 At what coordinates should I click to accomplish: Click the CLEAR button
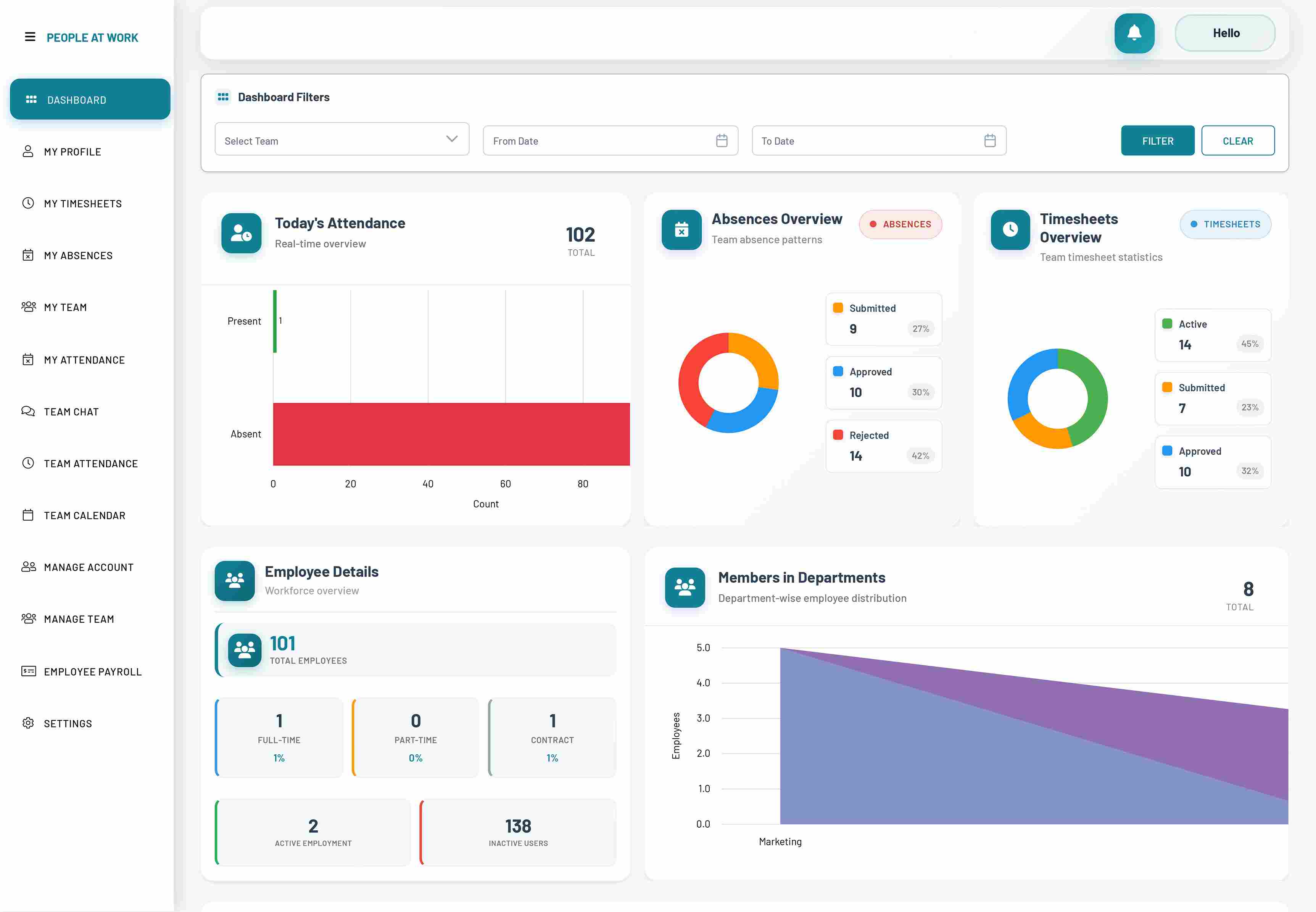1238,140
